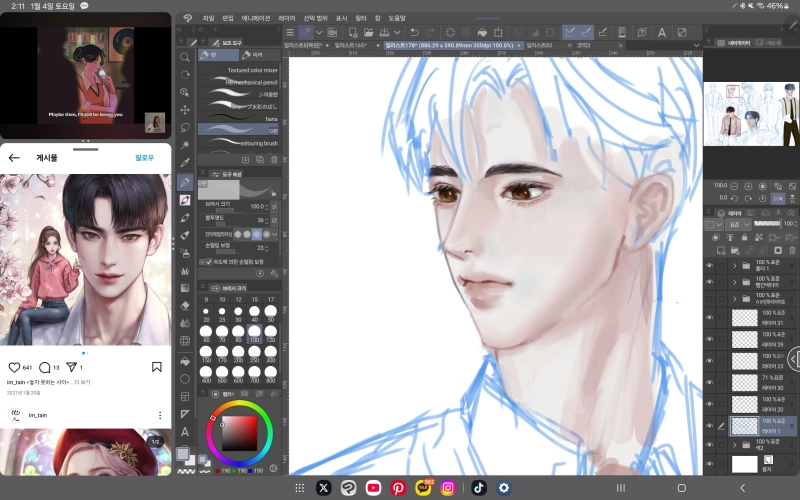
Task: Tap the heart icon on im_tain's post
Action: coord(14,367)
